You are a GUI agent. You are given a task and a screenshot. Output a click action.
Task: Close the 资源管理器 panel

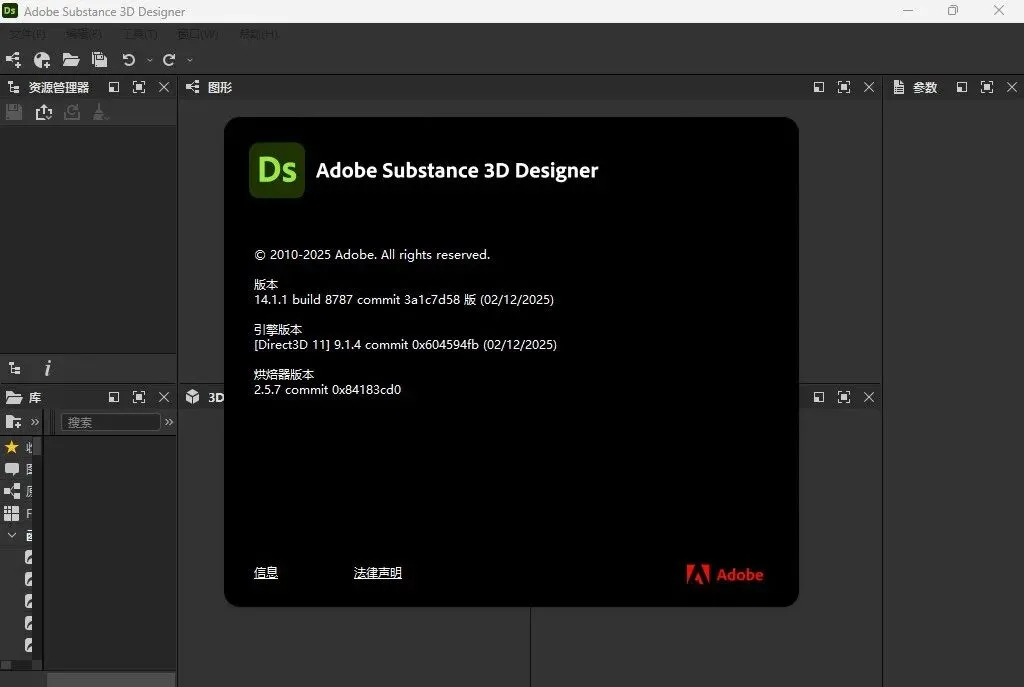click(x=164, y=87)
